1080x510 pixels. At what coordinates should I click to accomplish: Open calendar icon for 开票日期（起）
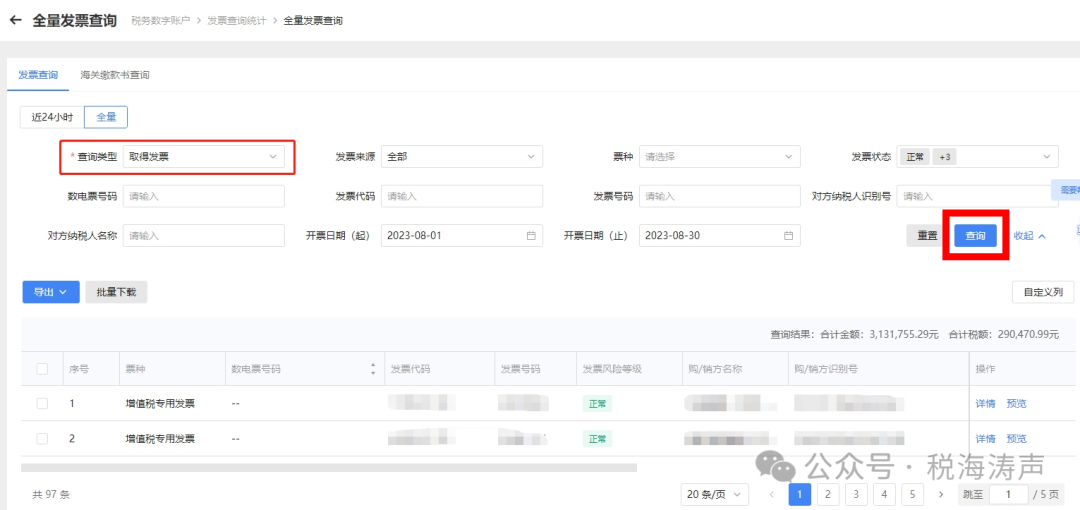[x=531, y=236]
